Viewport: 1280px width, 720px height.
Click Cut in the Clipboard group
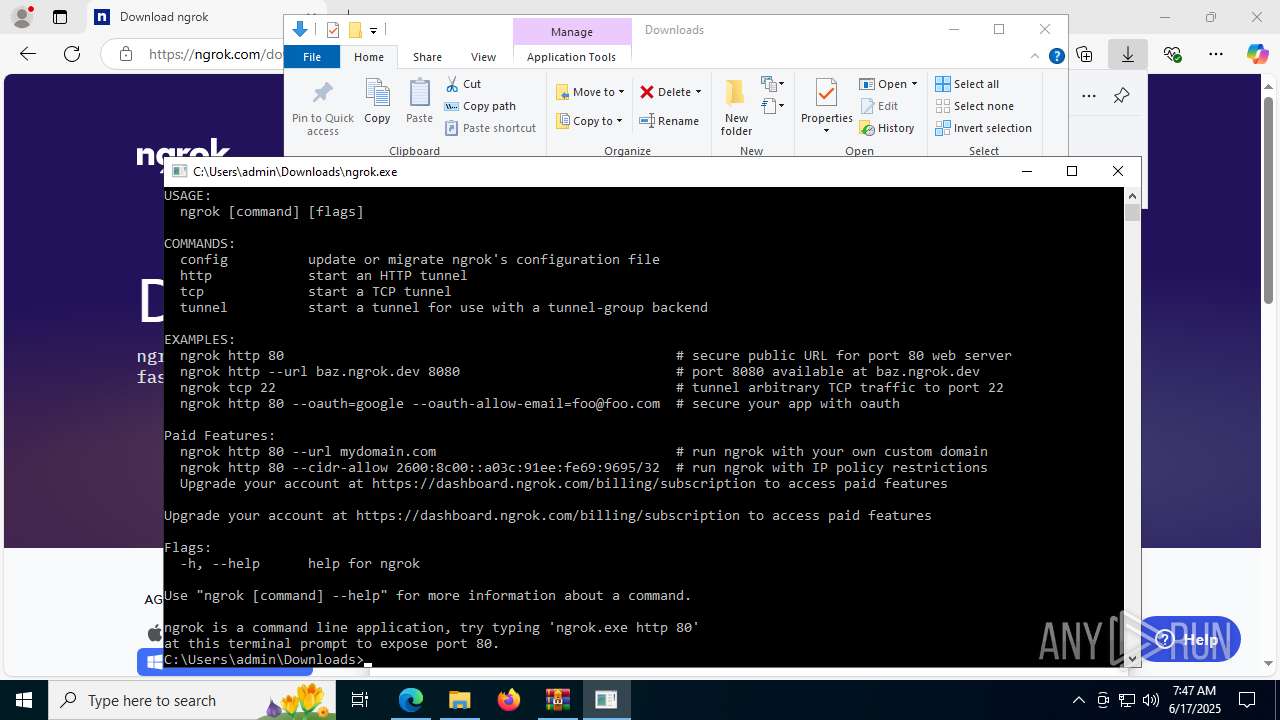pos(463,84)
